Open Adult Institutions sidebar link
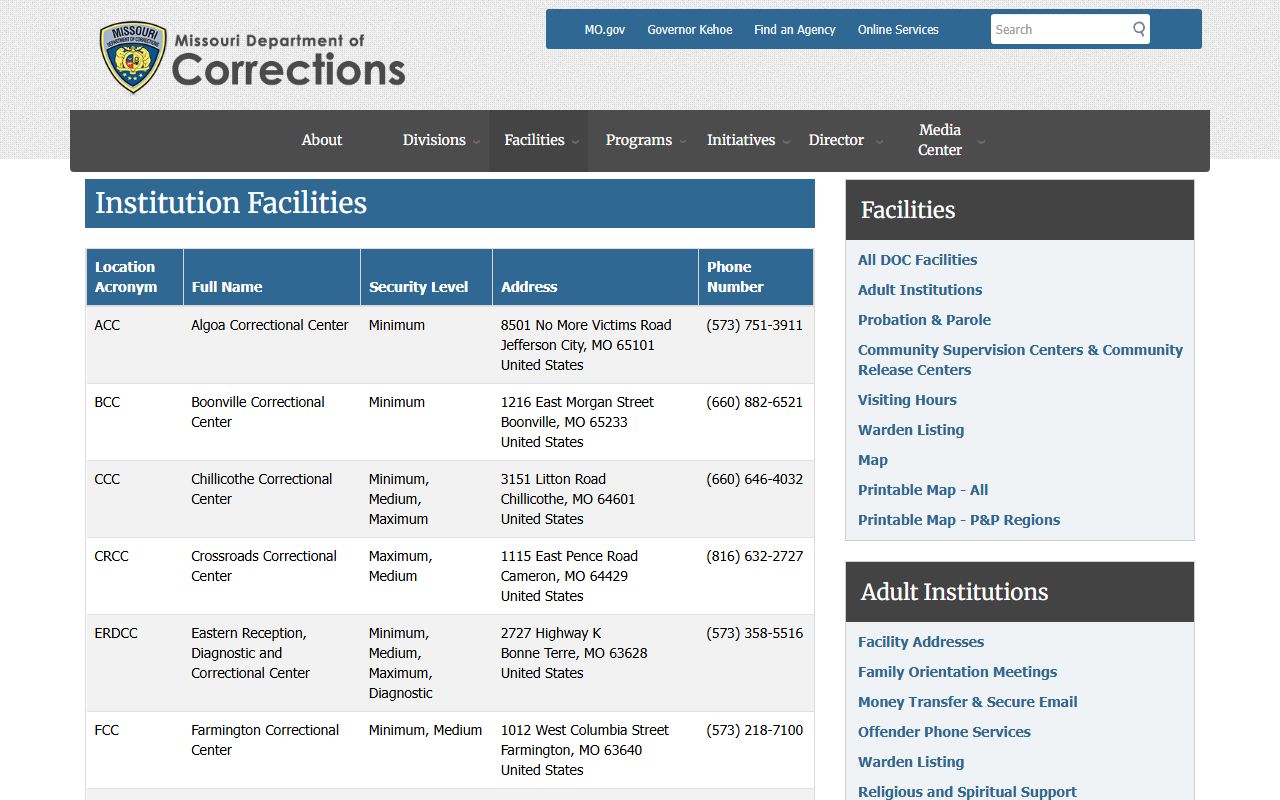Viewport: 1280px width, 800px height. tap(920, 290)
